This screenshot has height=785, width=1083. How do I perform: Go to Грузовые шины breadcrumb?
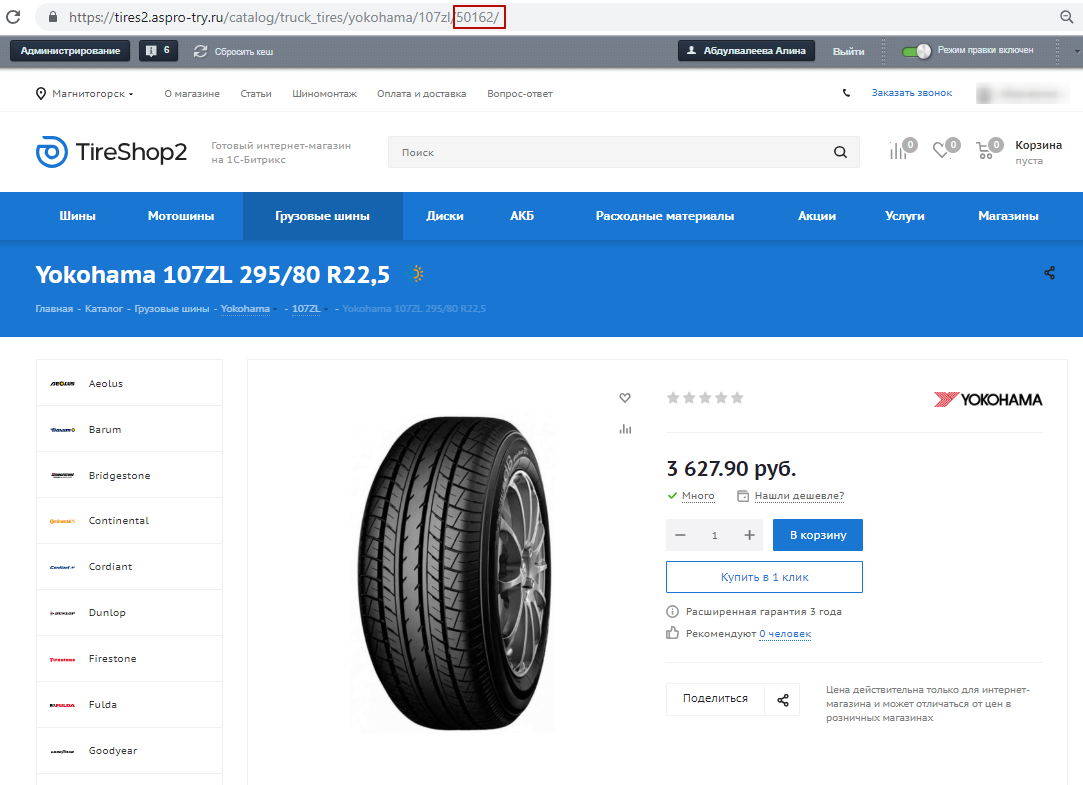coord(171,309)
